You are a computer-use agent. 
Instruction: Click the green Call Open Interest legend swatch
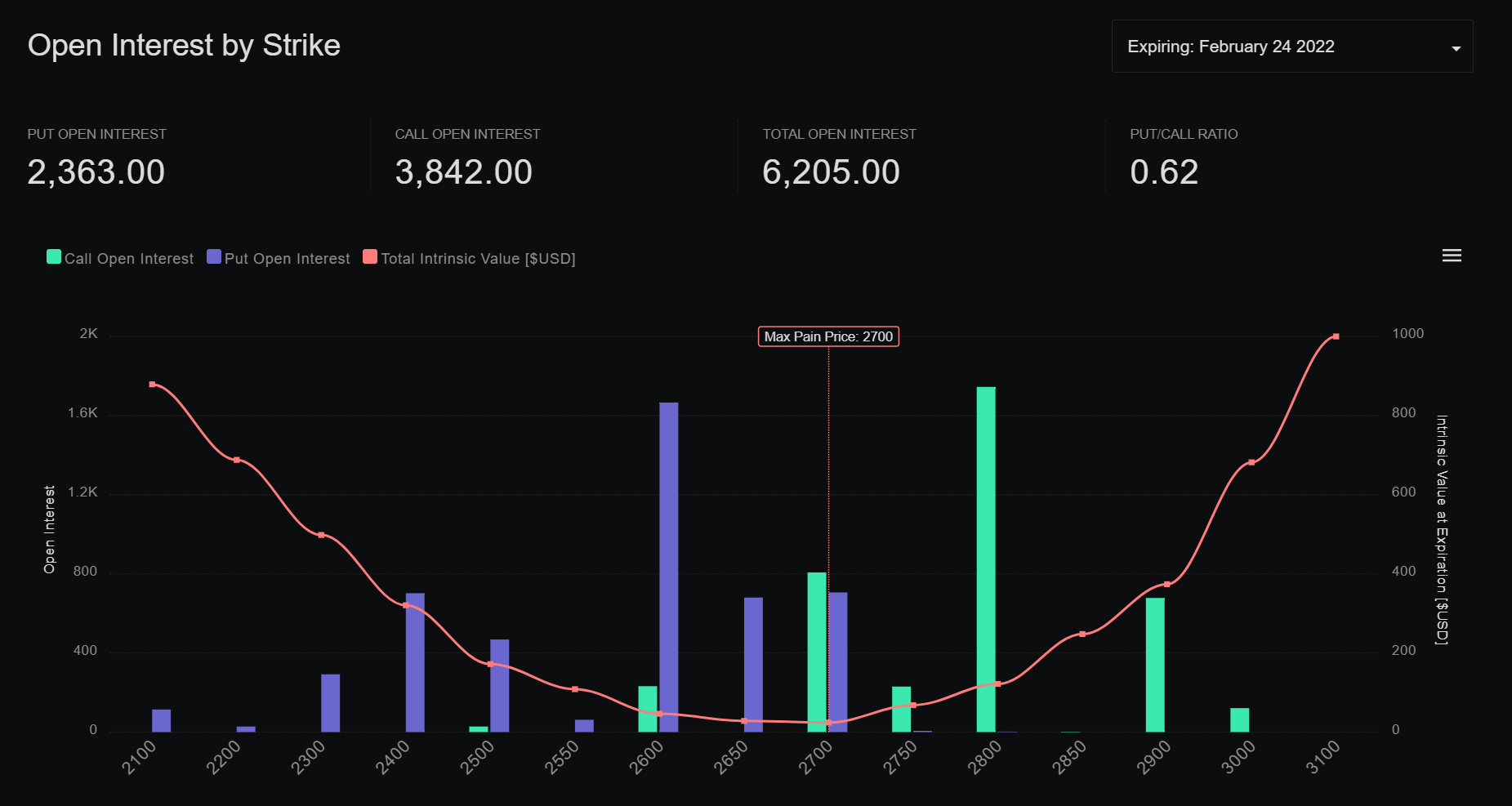[x=54, y=257]
